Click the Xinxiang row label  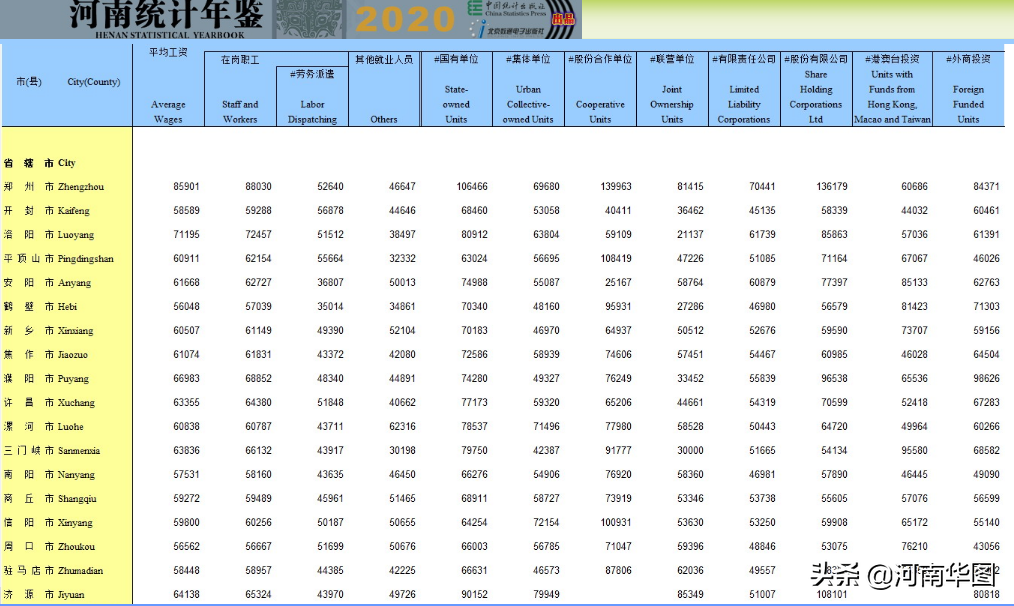point(49,330)
